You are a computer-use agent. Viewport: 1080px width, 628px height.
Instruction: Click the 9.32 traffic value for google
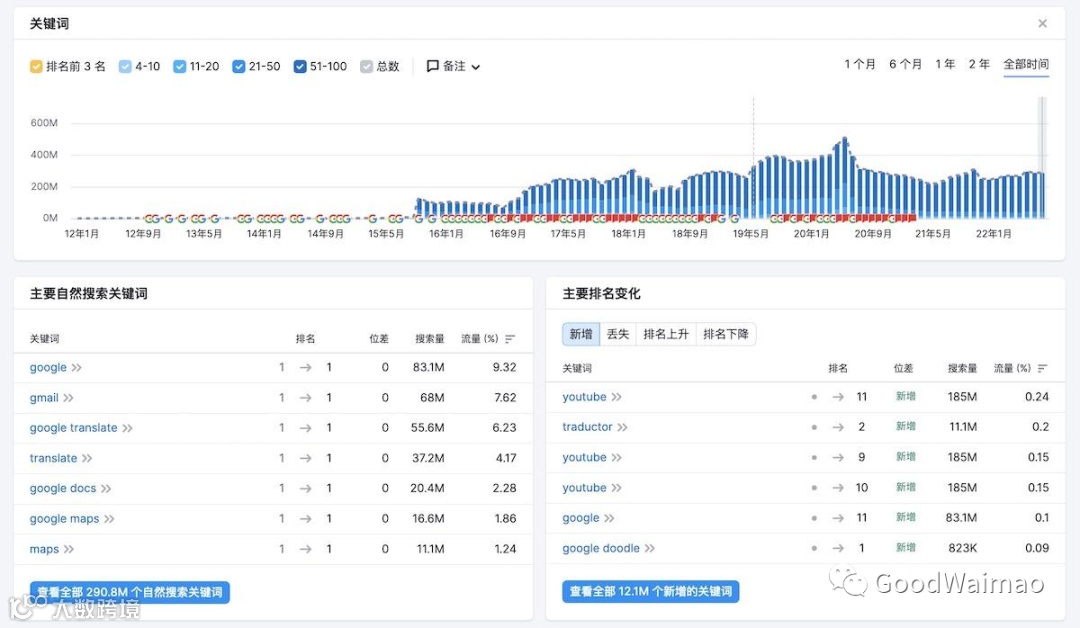(504, 368)
